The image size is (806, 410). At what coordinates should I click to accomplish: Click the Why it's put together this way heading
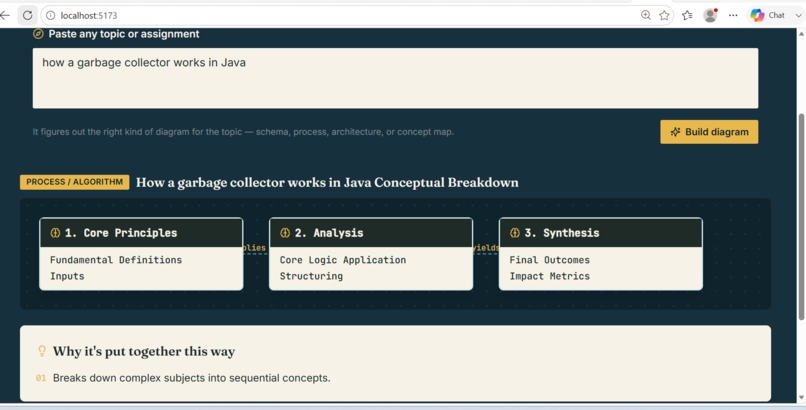[x=144, y=352]
